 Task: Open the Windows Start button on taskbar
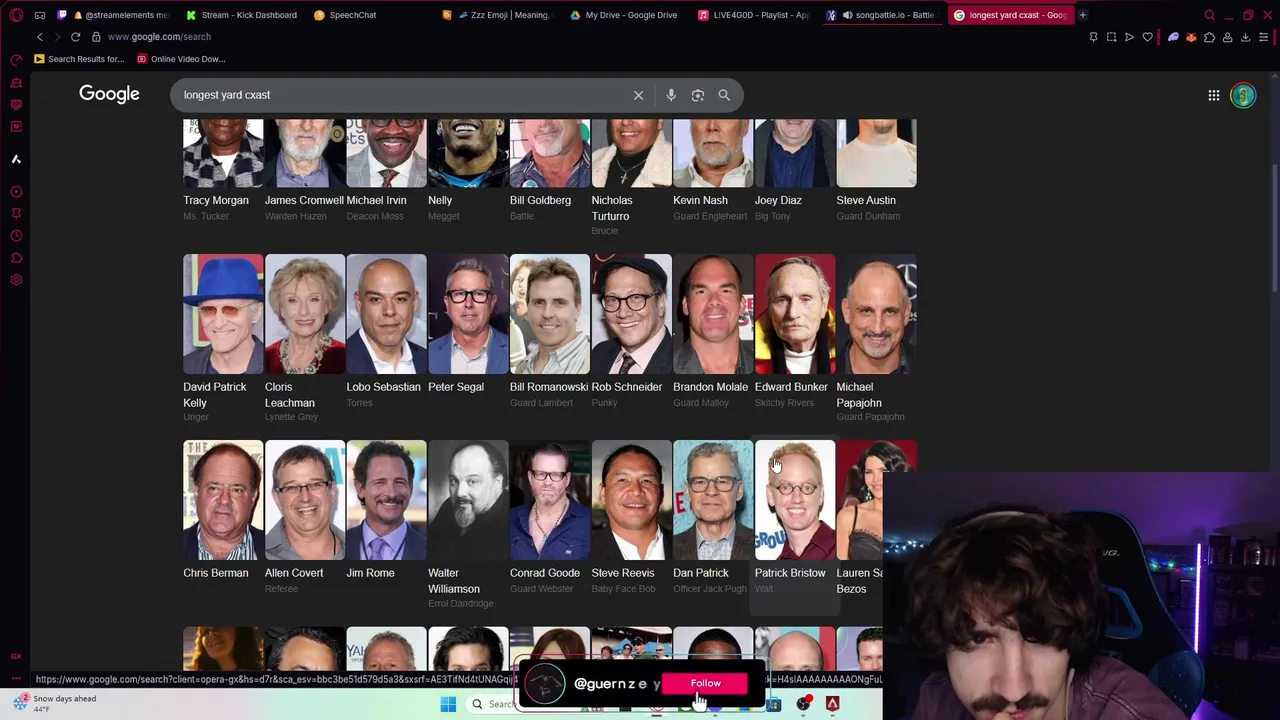click(x=448, y=704)
